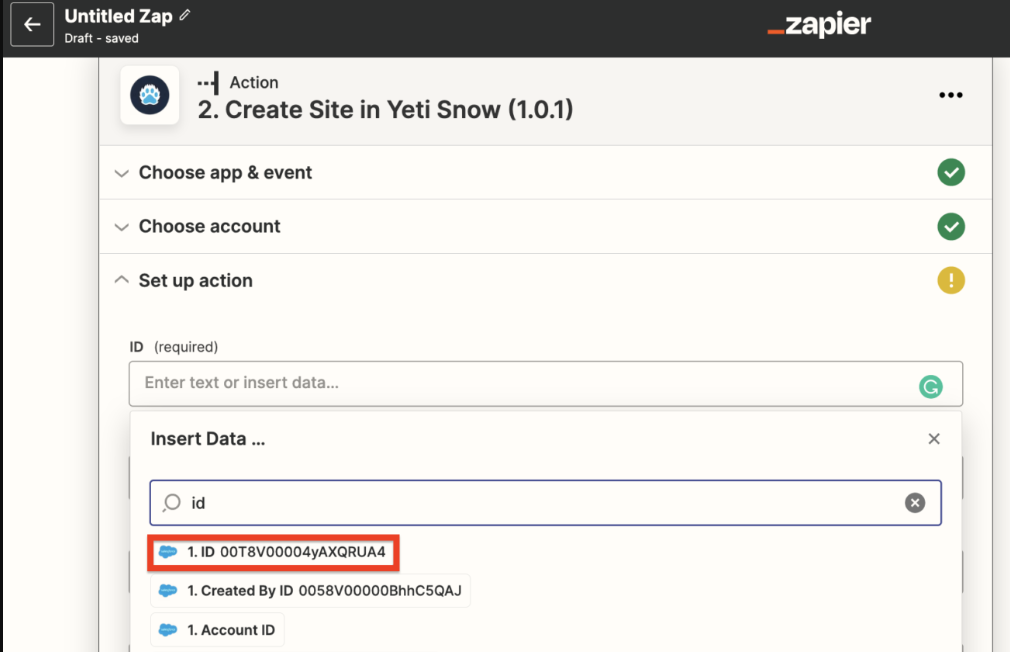
Task: Click the Yeti Snow app icon
Action: (149, 95)
